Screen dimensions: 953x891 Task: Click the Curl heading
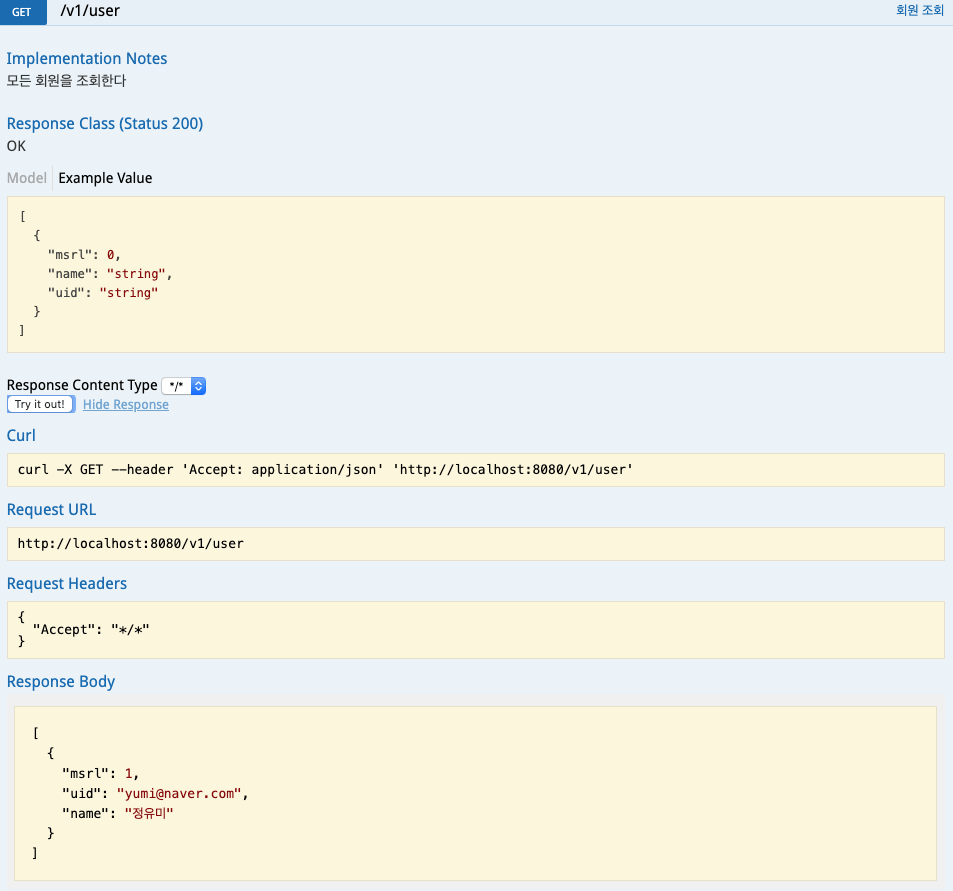point(21,435)
